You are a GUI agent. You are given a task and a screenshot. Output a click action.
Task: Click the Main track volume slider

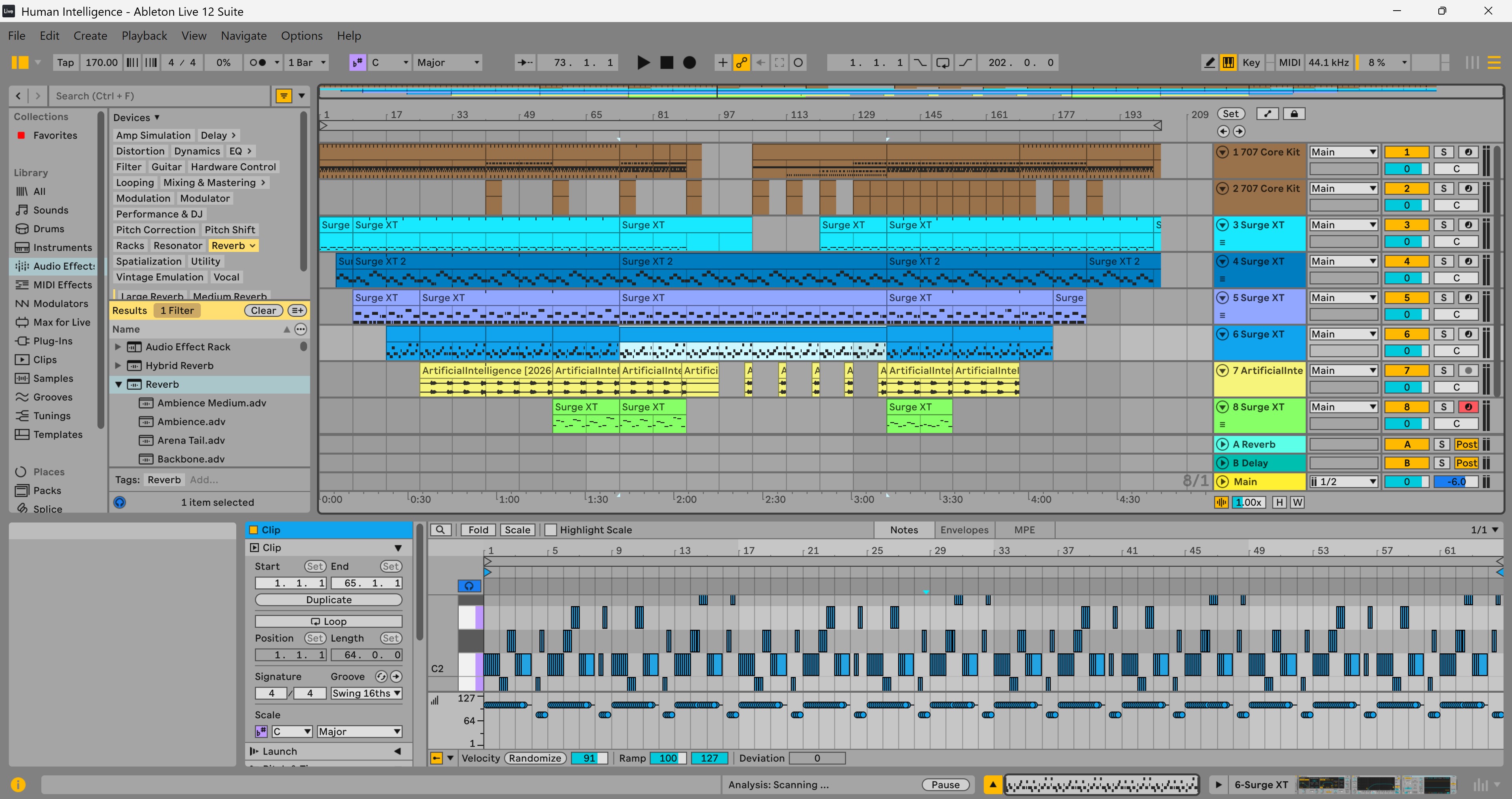pyautogui.click(x=1455, y=482)
